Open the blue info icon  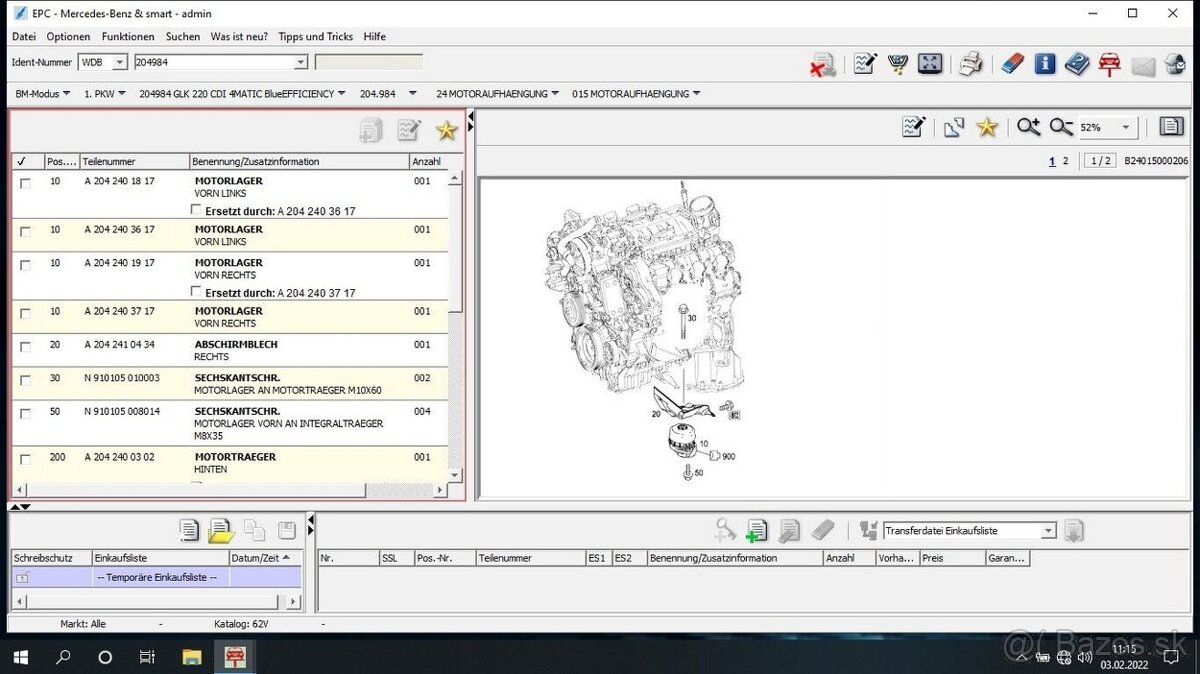[1045, 64]
